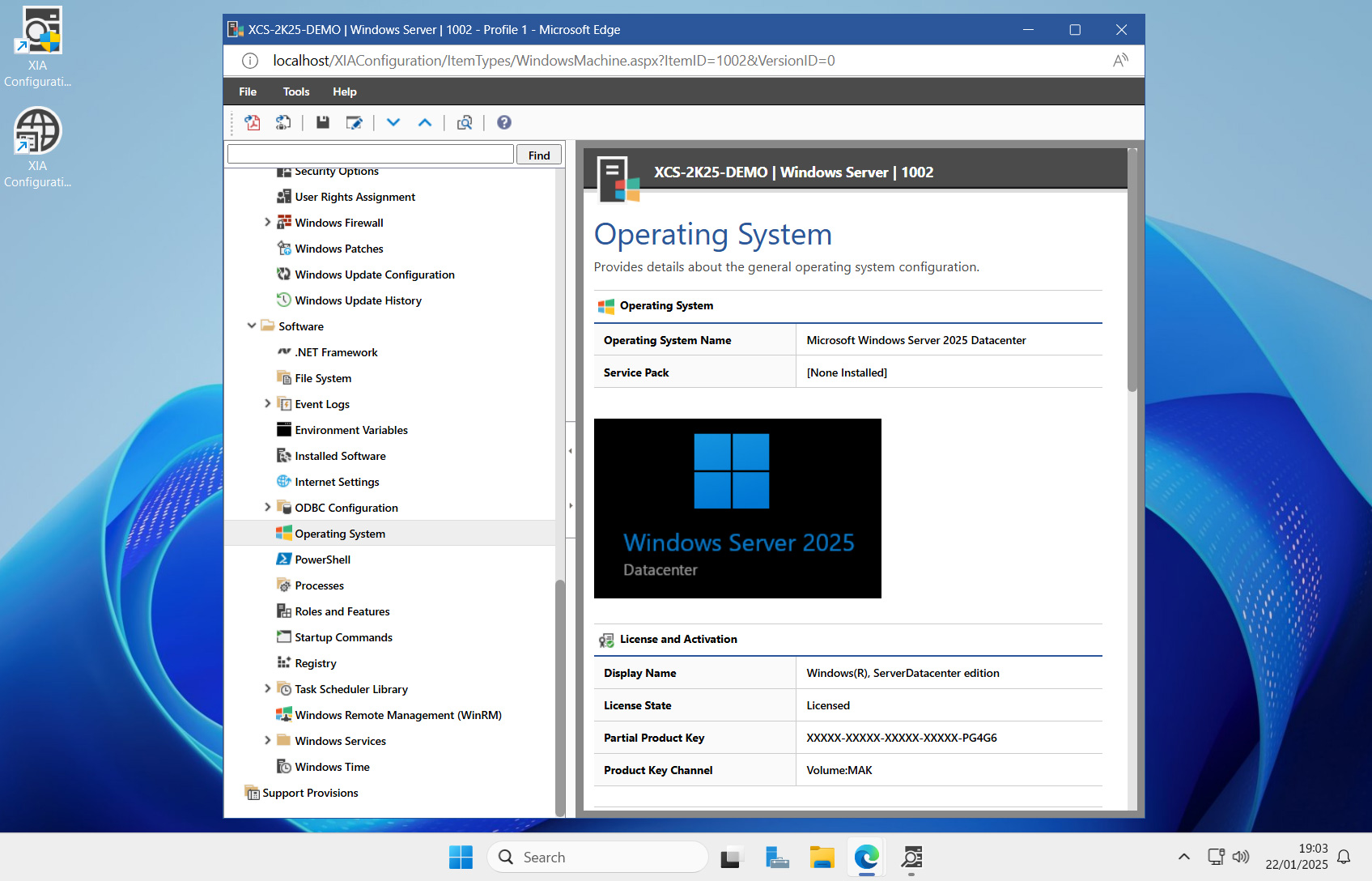This screenshot has height=881, width=1372.
Task: Click the magnifier search documents toolbar icon
Action: pyautogui.click(x=465, y=122)
